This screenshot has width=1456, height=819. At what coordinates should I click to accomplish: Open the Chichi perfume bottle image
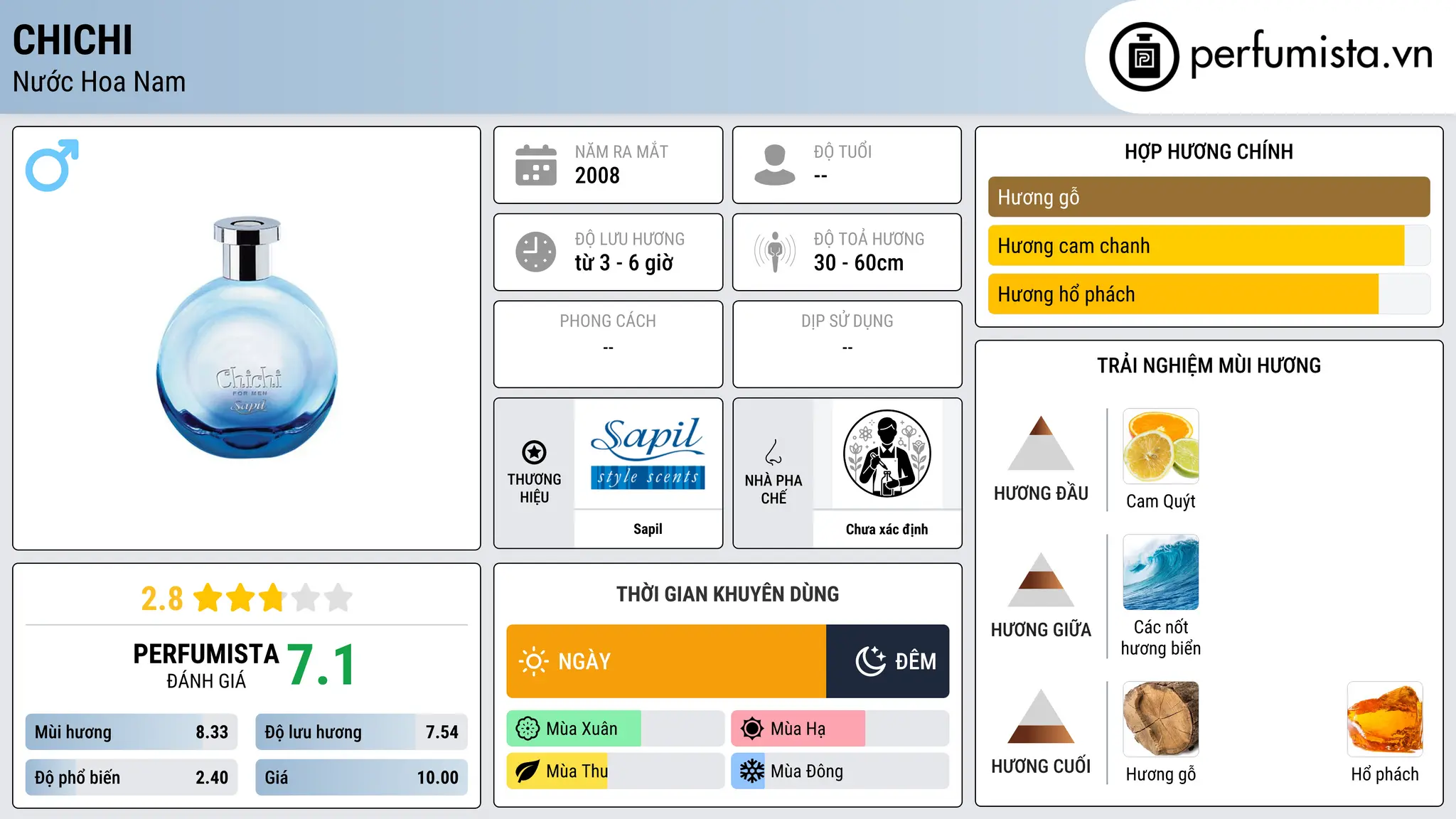coord(247,338)
